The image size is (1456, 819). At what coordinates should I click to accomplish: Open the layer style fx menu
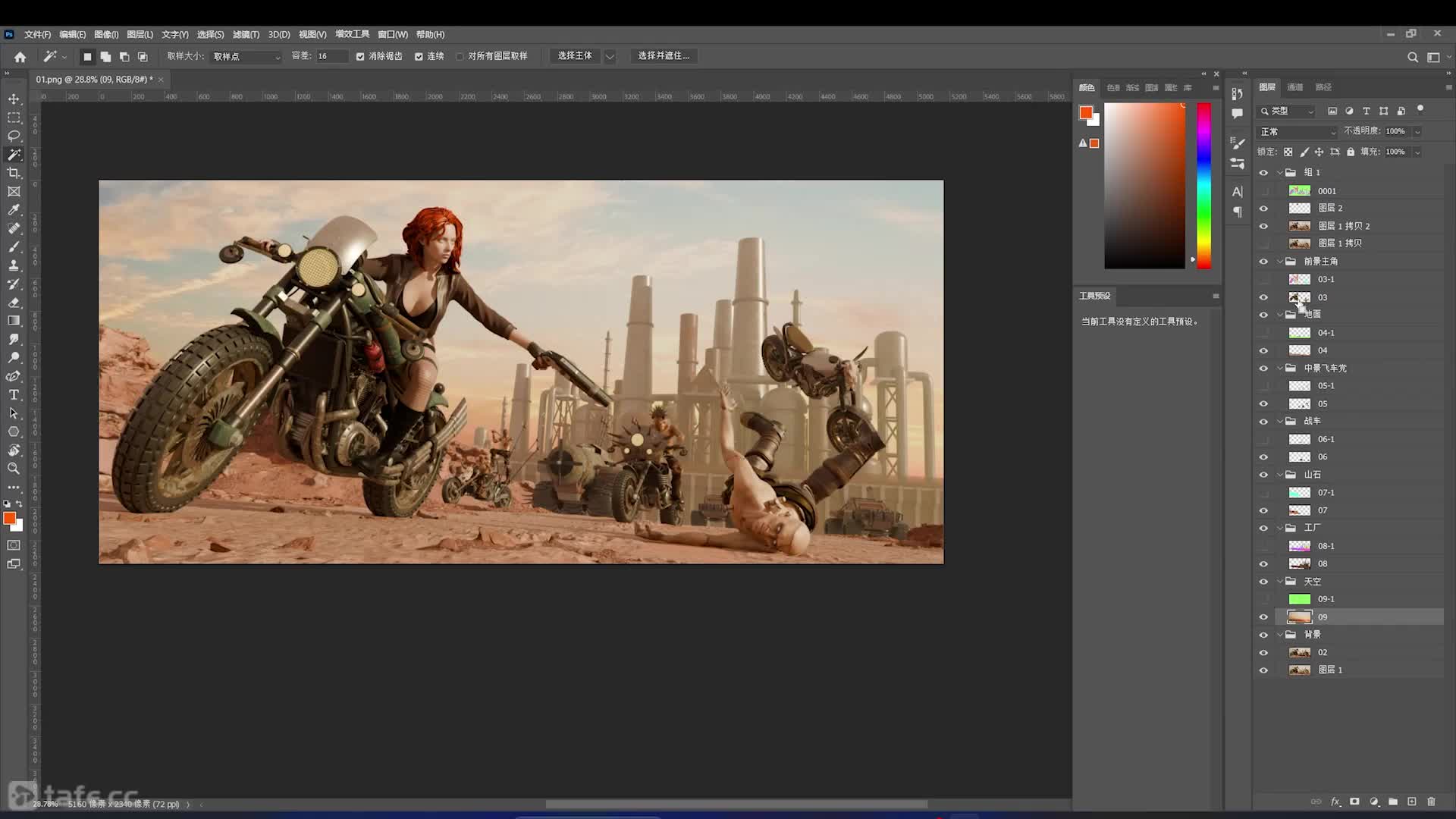[x=1335, y=802]
